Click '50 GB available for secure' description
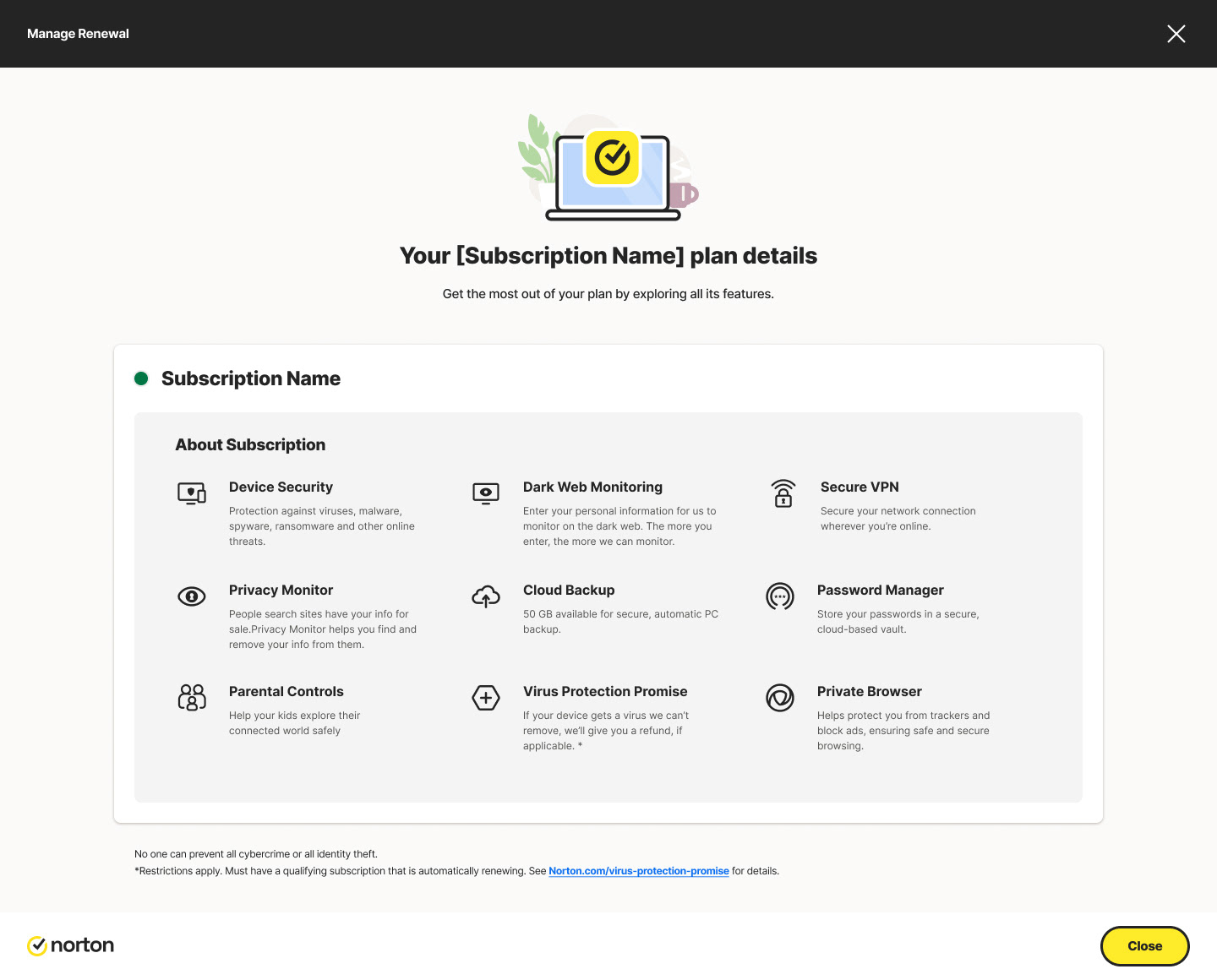Image resolution: width=1217 pixels, height=980 pixels. [620, 622]
